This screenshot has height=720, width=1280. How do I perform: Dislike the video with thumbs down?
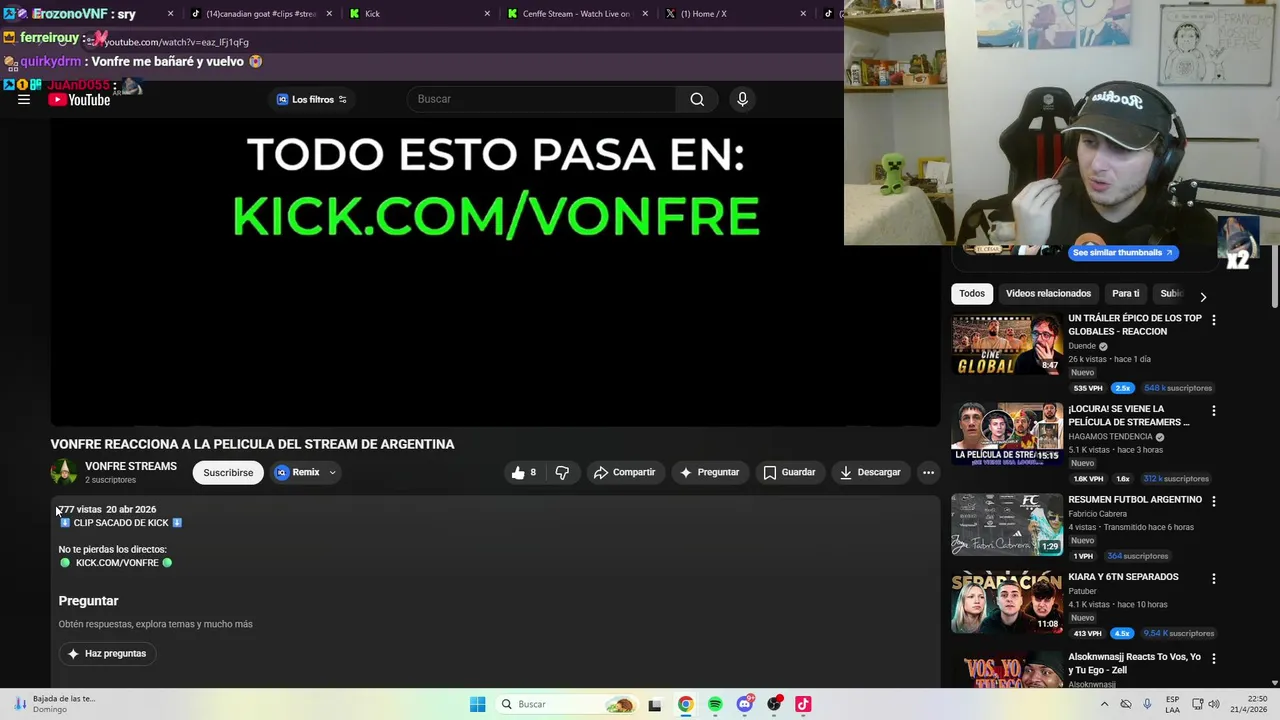tap(562, 472)
